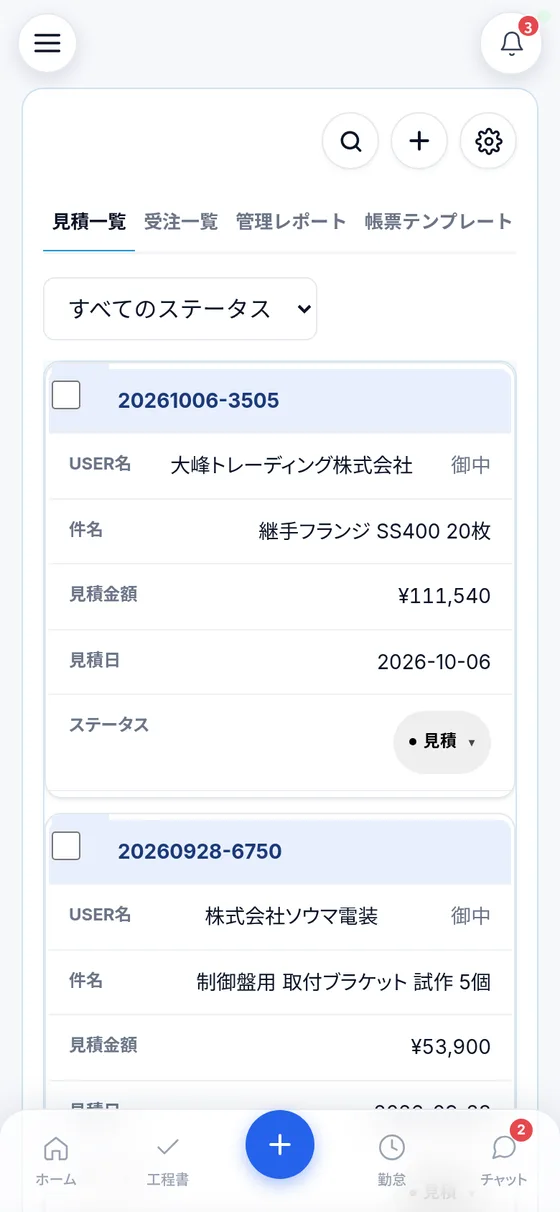Click the plus icon beside search
560x1212 pixels.
coord(419,141)
